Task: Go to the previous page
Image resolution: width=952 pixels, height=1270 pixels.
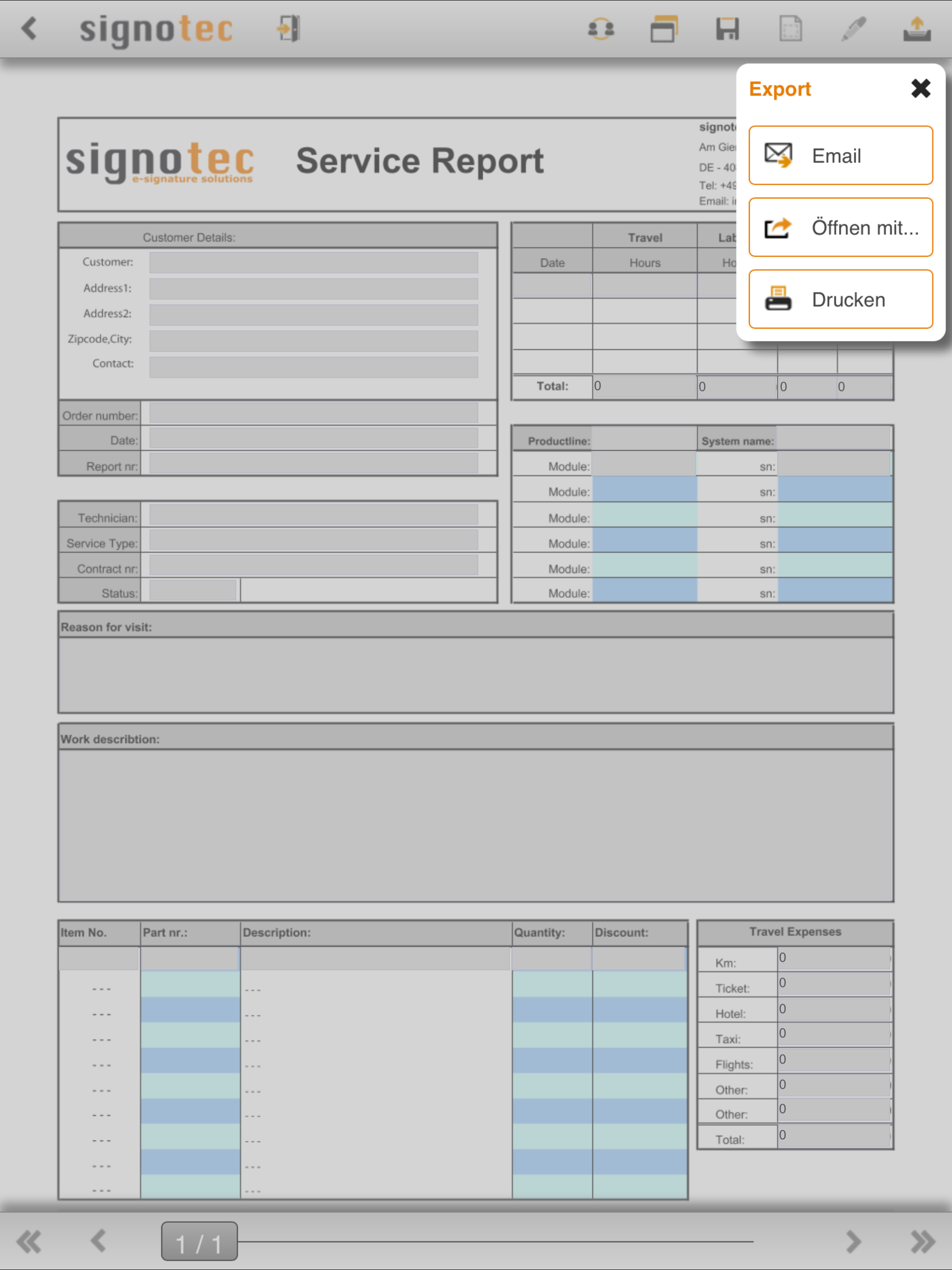Action: (98, 1241)
